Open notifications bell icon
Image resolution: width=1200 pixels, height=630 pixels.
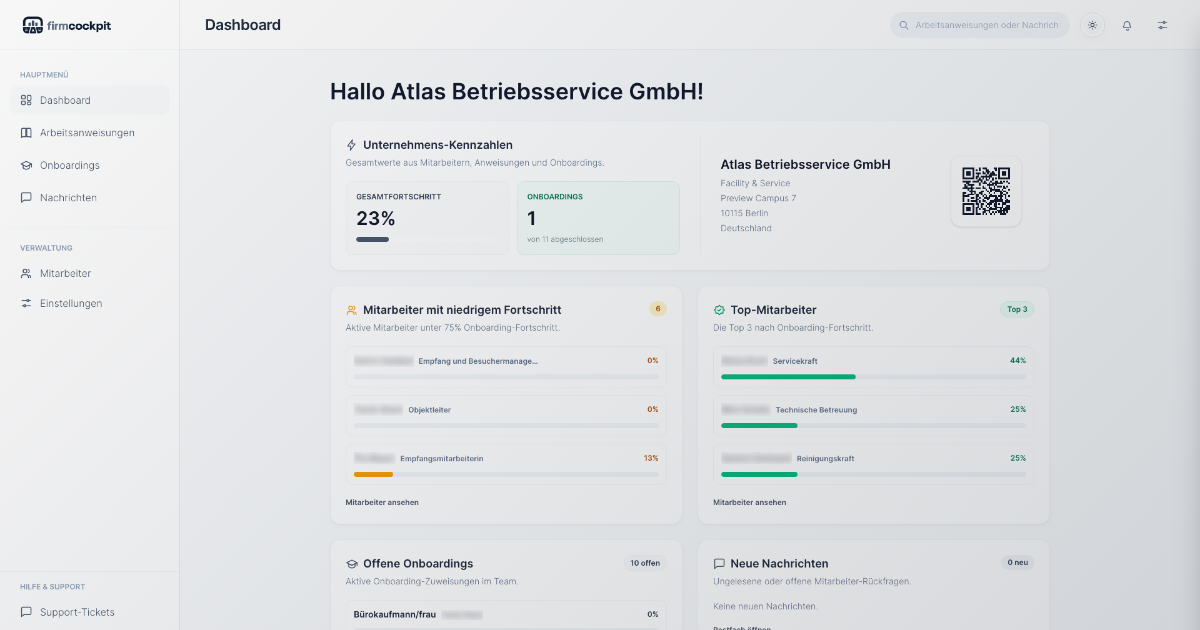click(x=1127, y=25)
